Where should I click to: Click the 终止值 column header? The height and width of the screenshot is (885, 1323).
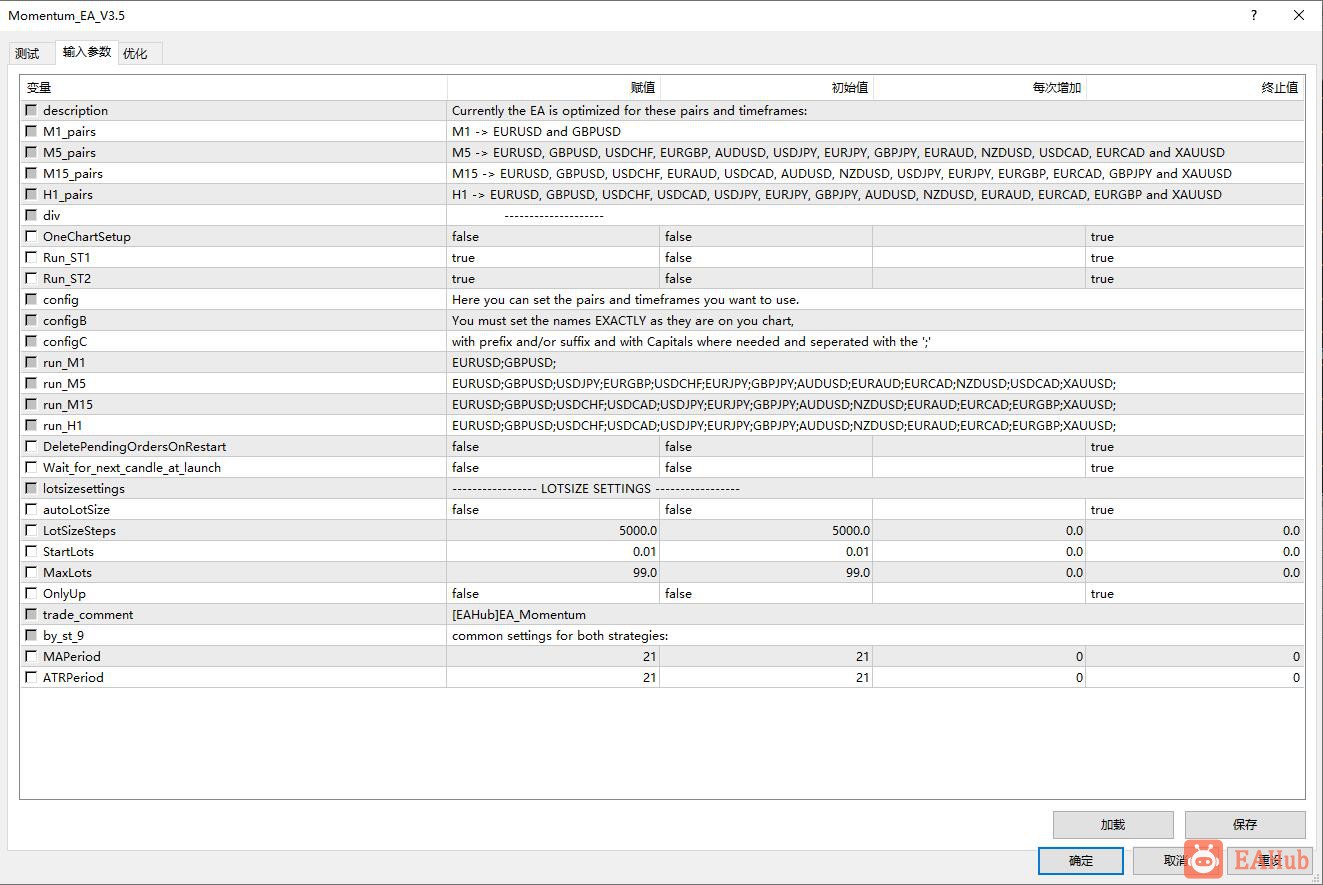click(1195, 88)
